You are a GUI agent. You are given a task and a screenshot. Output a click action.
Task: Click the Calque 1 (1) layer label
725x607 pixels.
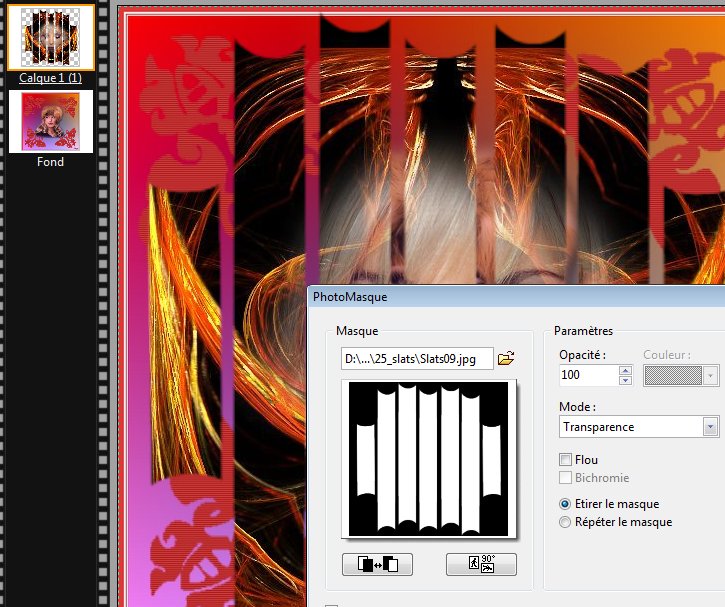tap(50, 78)
